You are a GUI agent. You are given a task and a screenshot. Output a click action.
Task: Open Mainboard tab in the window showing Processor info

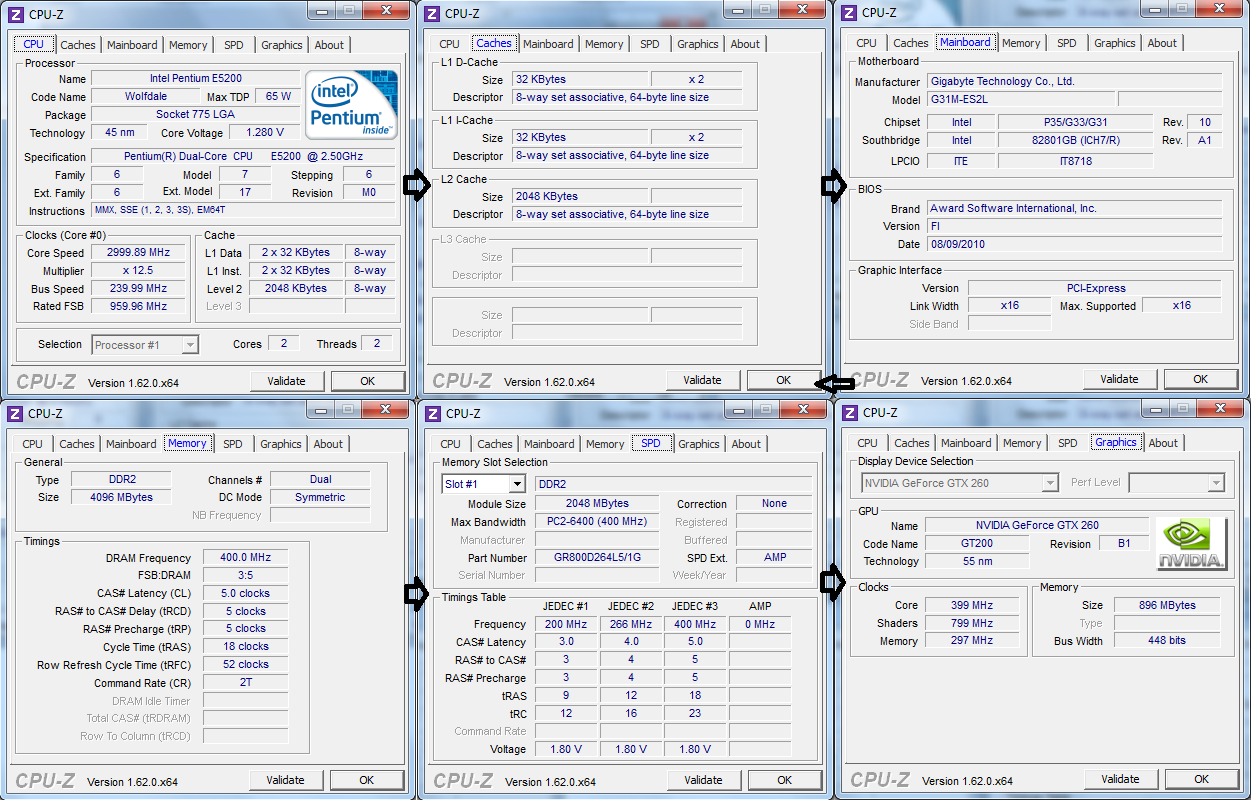point(132,45)
